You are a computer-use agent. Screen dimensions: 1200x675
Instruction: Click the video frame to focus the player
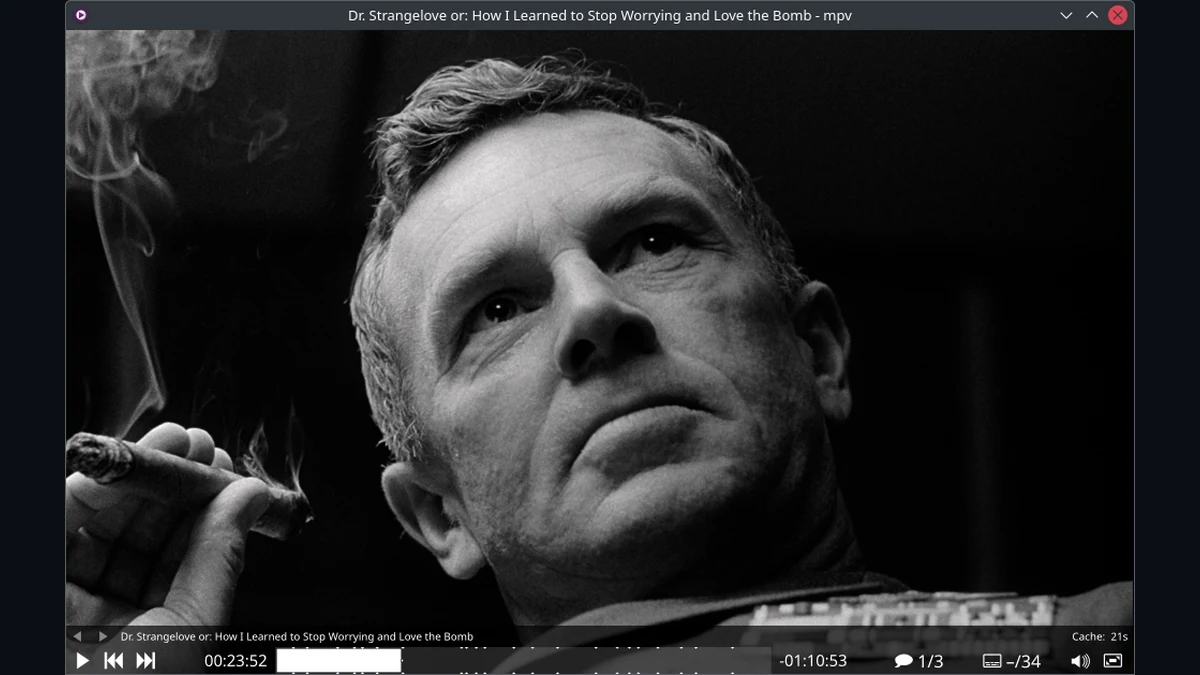point(600,328)
